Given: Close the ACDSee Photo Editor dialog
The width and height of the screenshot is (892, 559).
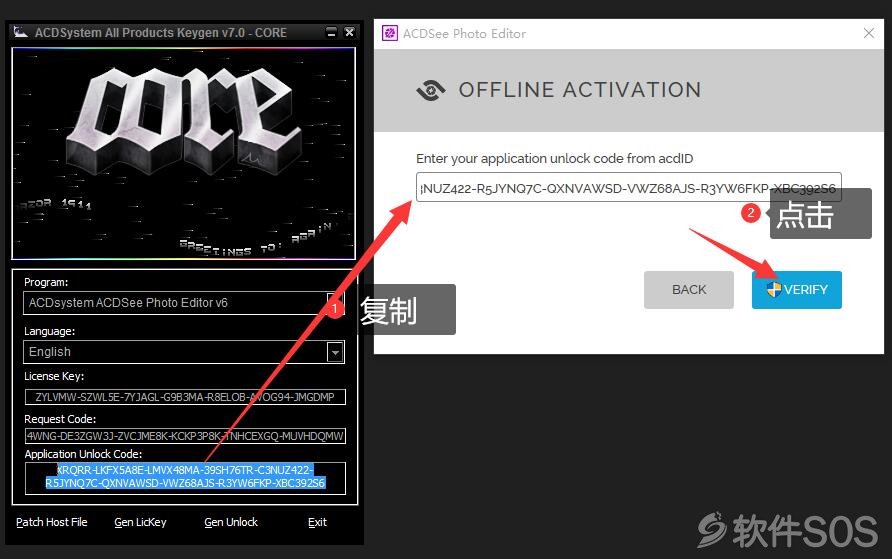Looking at the screenshot, I should pyautogui.click(x=868, y=34).
